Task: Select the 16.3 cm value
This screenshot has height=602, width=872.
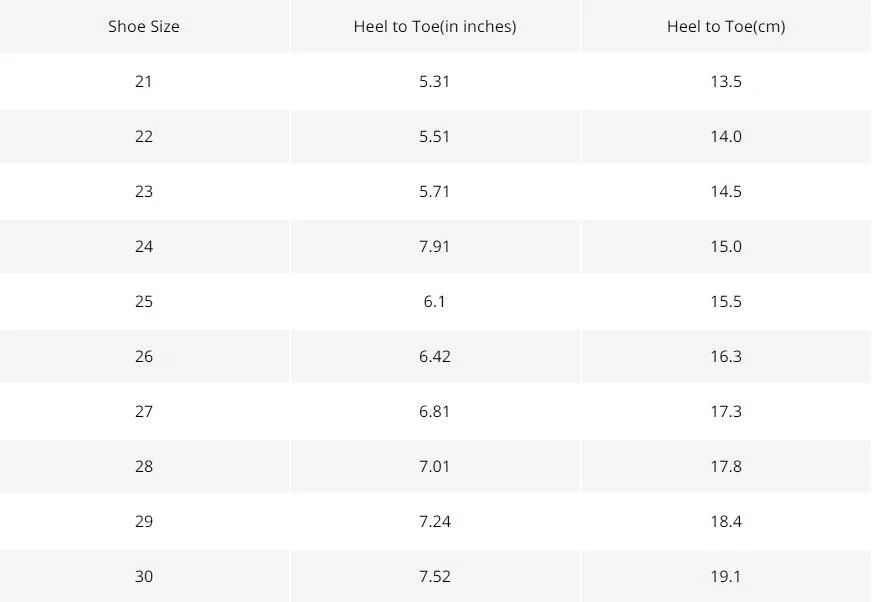Action: click(x=726, y=356)
